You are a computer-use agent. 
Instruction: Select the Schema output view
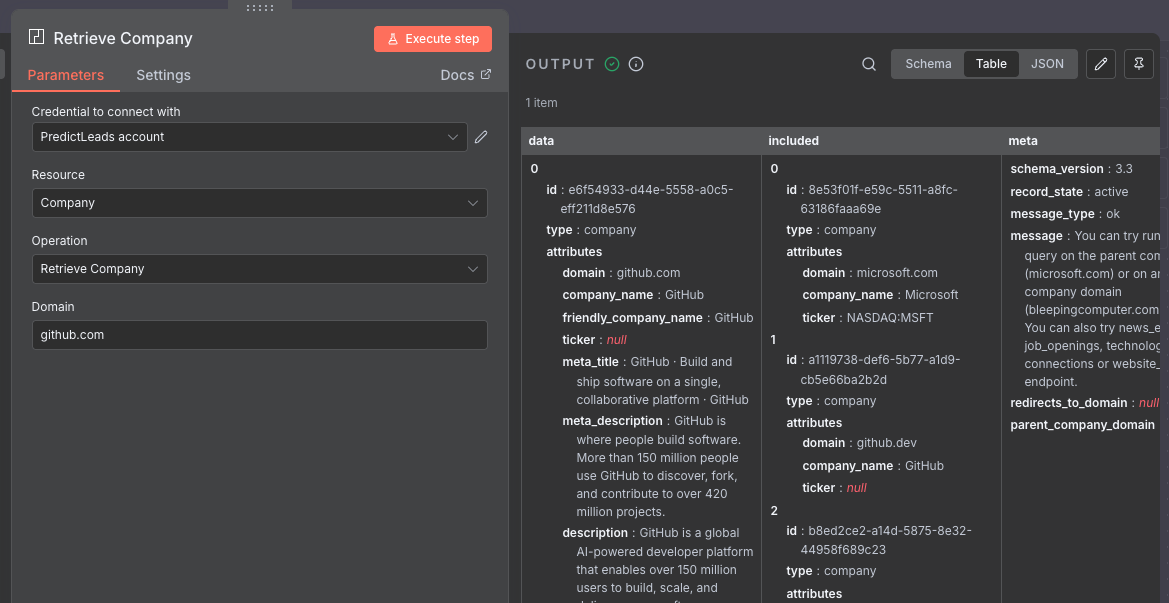(928, 64)
